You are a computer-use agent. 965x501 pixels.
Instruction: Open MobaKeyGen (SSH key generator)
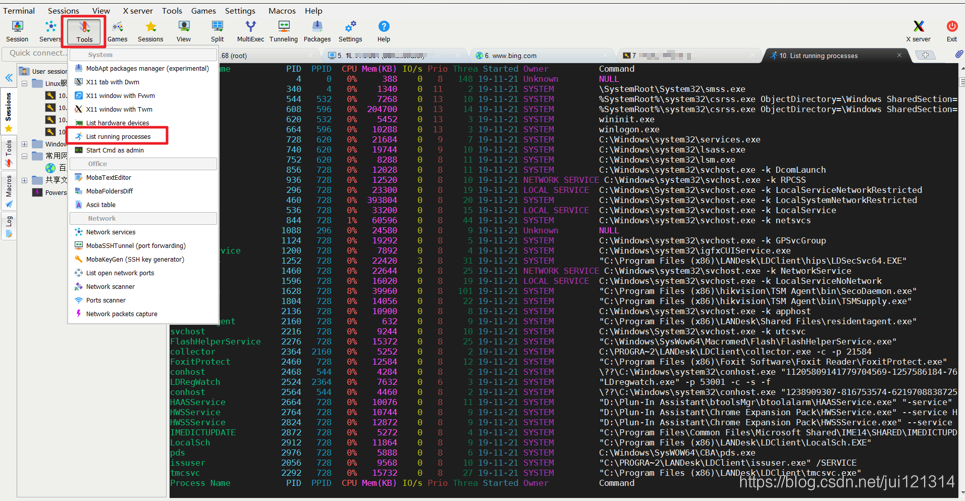click(x=142, y=259)
